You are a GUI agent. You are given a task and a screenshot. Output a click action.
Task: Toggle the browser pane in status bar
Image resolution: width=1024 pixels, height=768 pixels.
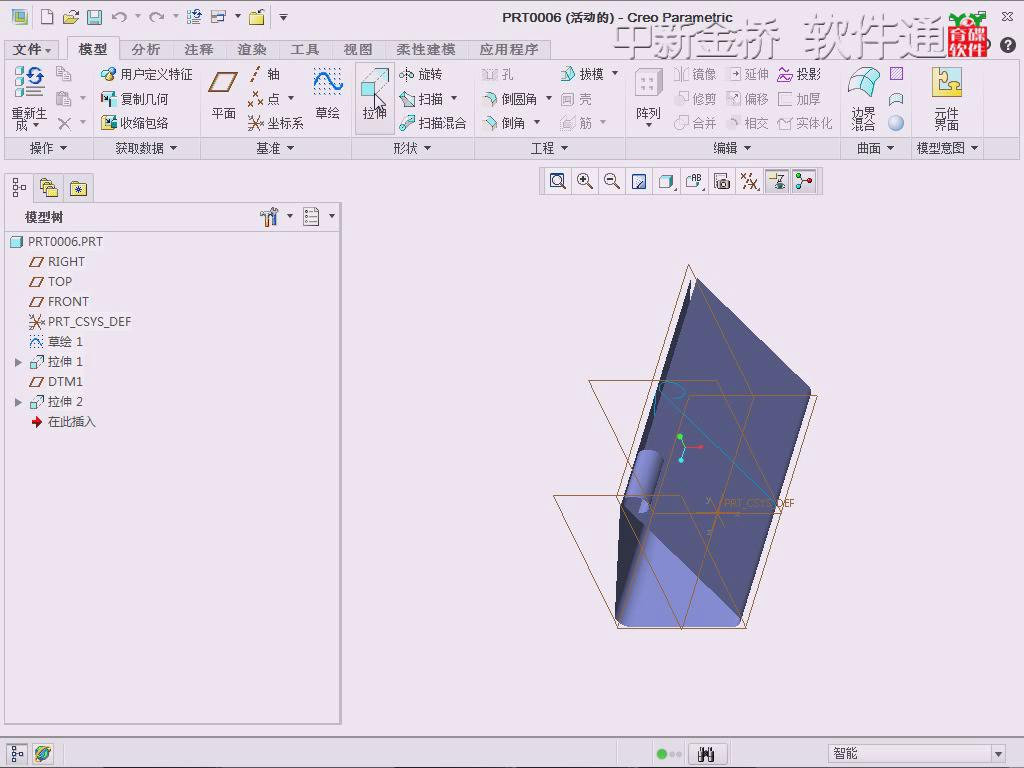pos(43,754)
